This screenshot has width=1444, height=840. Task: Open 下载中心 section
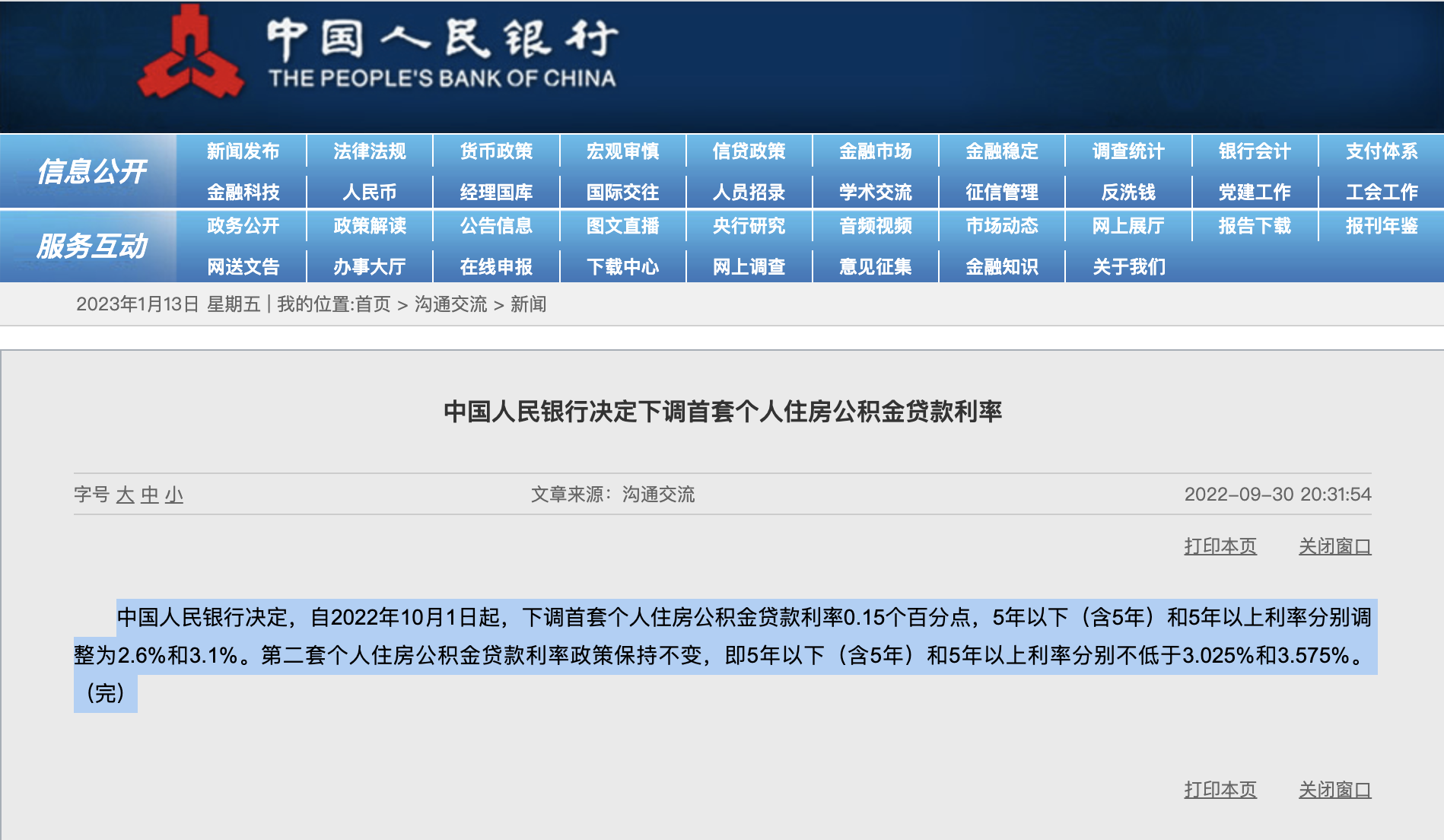pos(622,267)
